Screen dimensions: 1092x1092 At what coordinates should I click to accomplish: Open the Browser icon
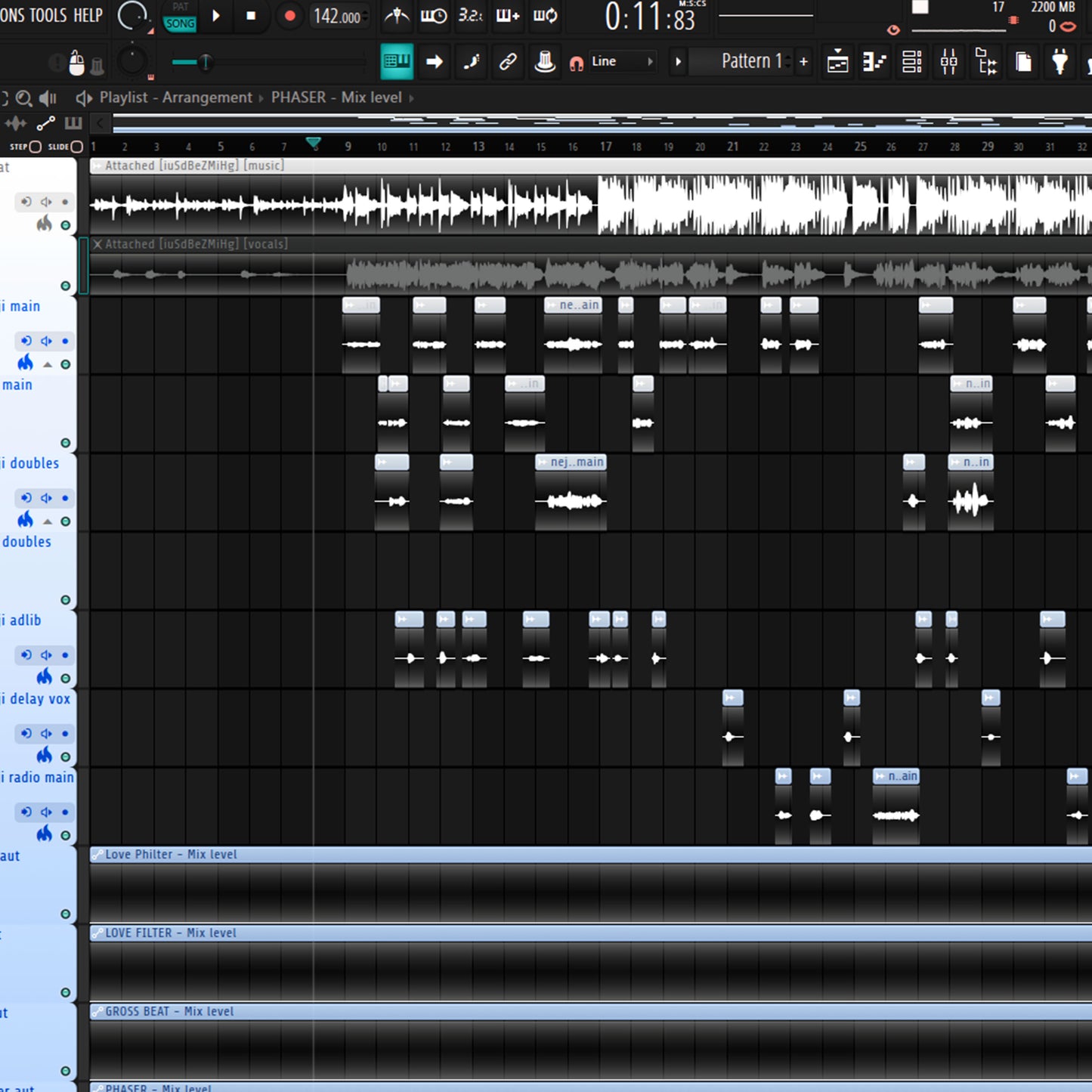coord(986,62)
